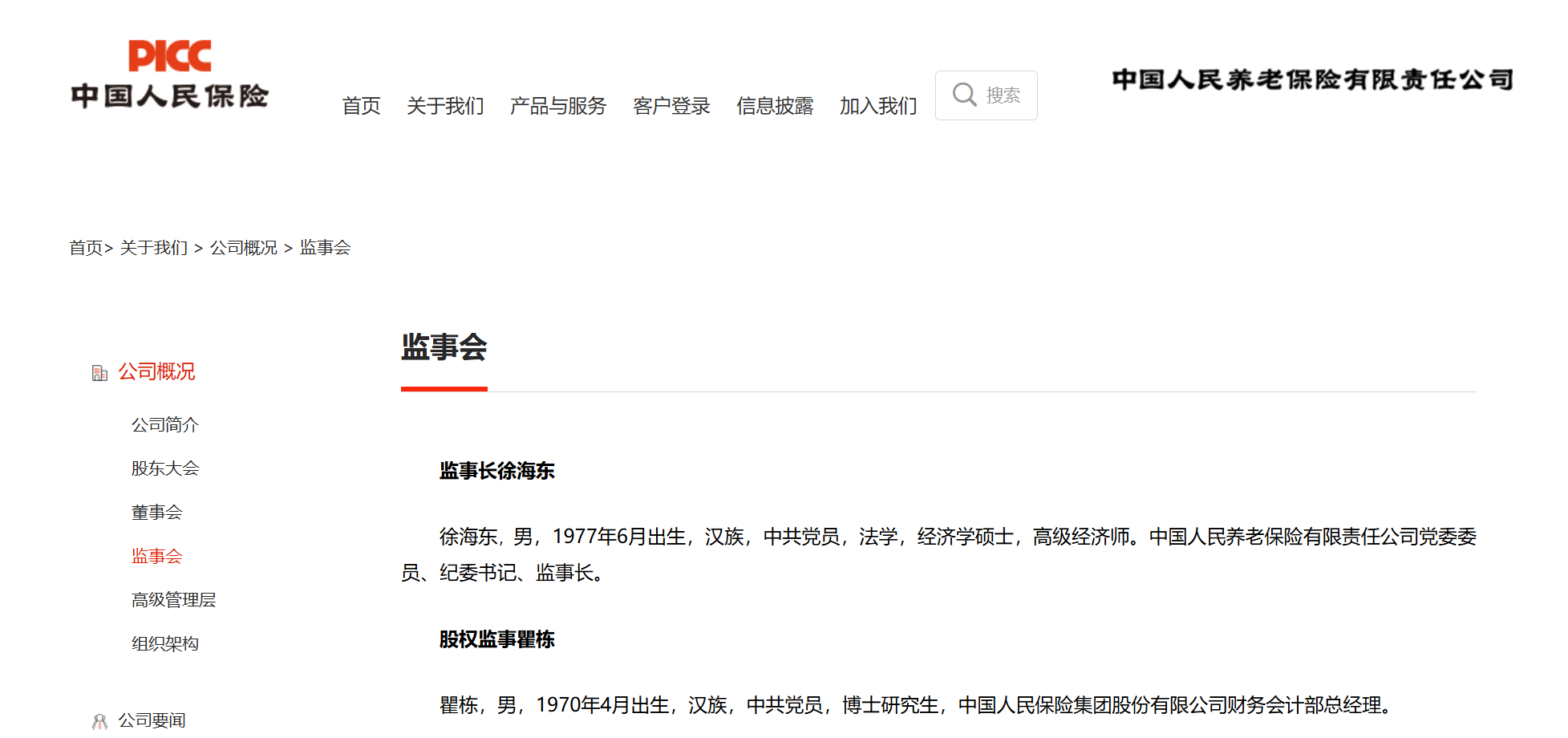Open 公司简介 in the sidebar

click(x=165, y=425)
